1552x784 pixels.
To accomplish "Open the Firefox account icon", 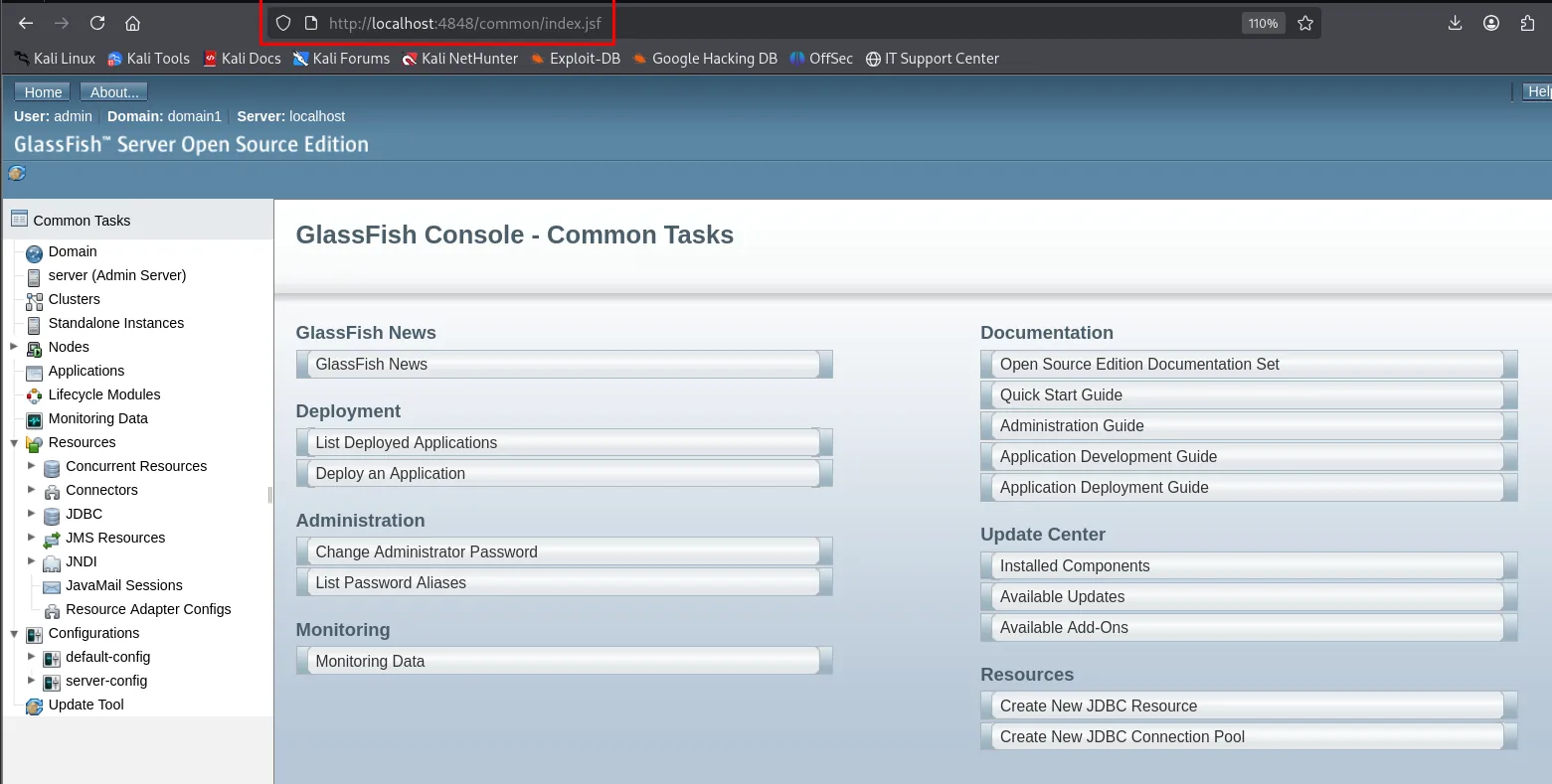I will click(1491, 23).
